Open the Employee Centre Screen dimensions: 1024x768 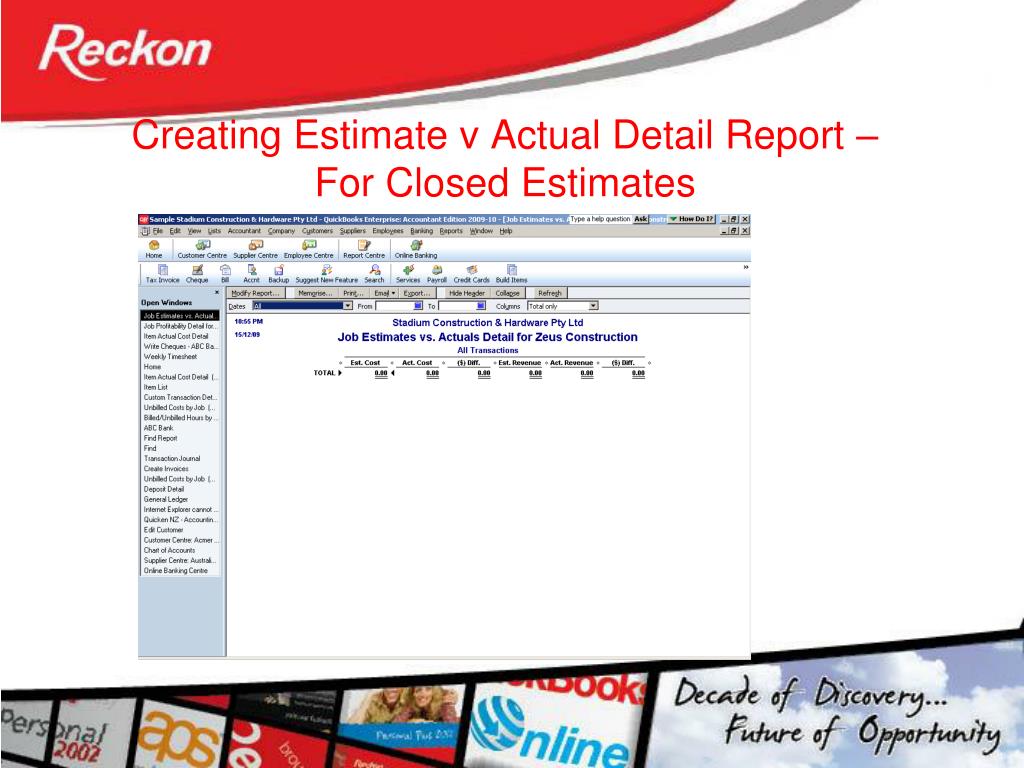click(308, 249)
